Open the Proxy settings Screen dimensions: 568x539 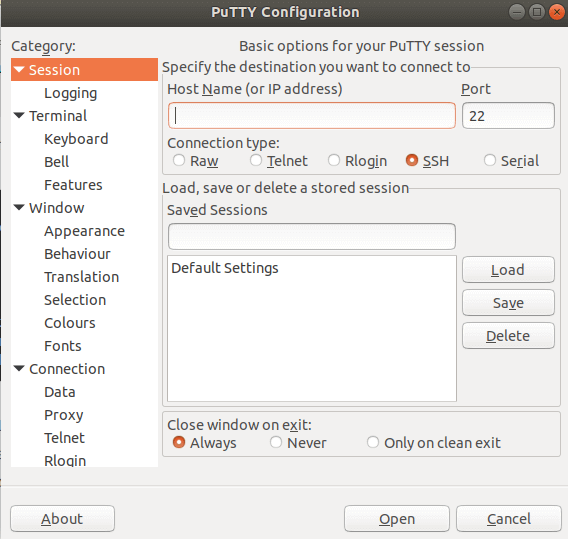(x=64, y=415)
